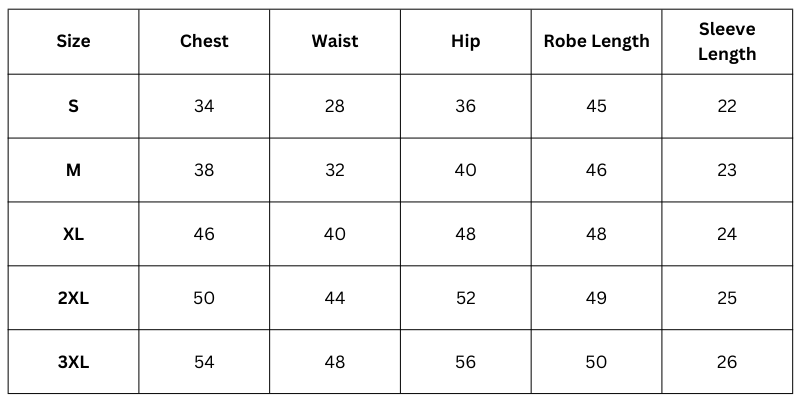Click hip value 36 for size S
Screen dimensions: 800x400
tap(465, 106)
